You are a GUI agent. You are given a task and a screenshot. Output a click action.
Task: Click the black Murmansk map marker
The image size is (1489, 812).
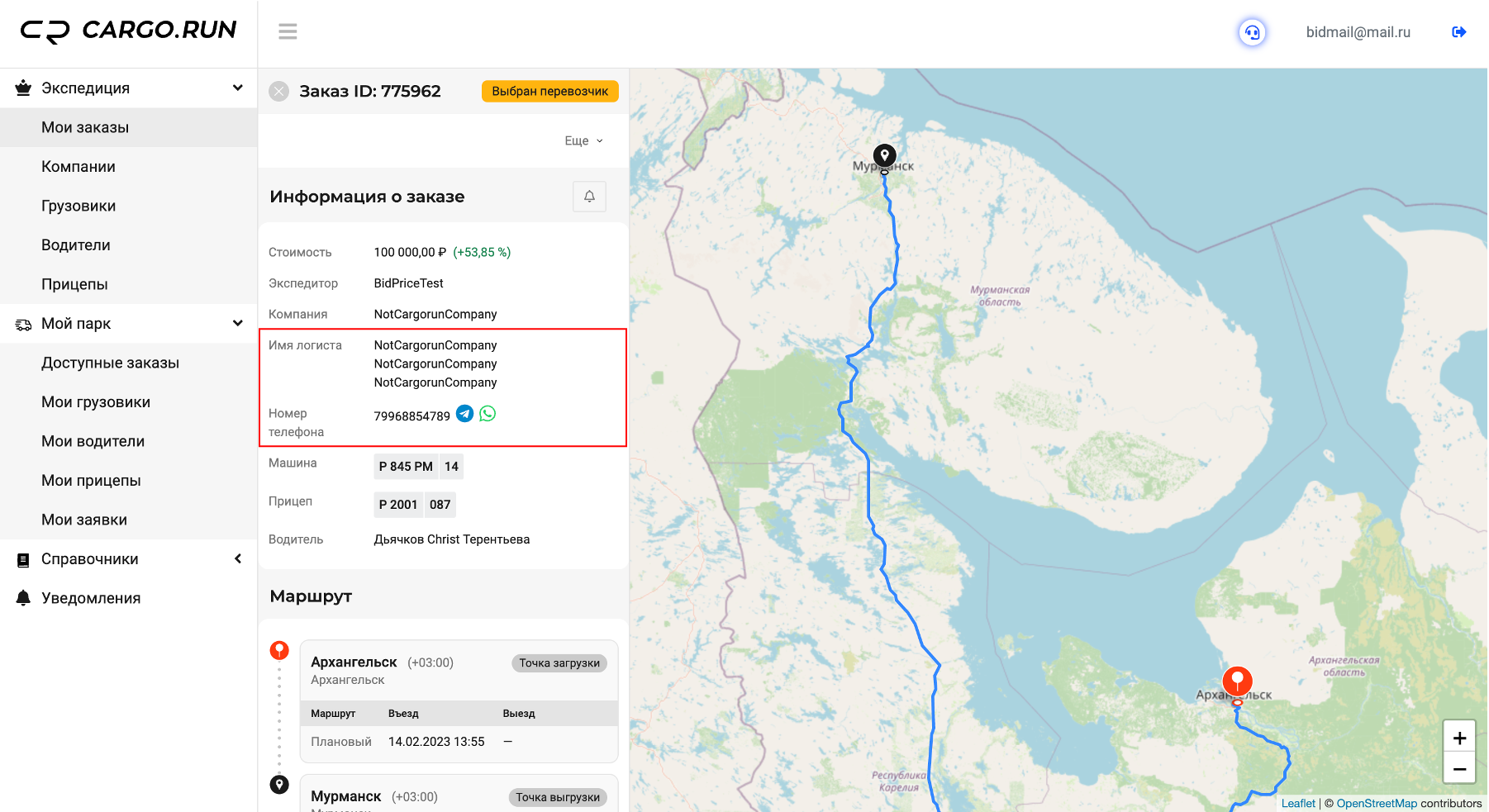click(884, 156)
